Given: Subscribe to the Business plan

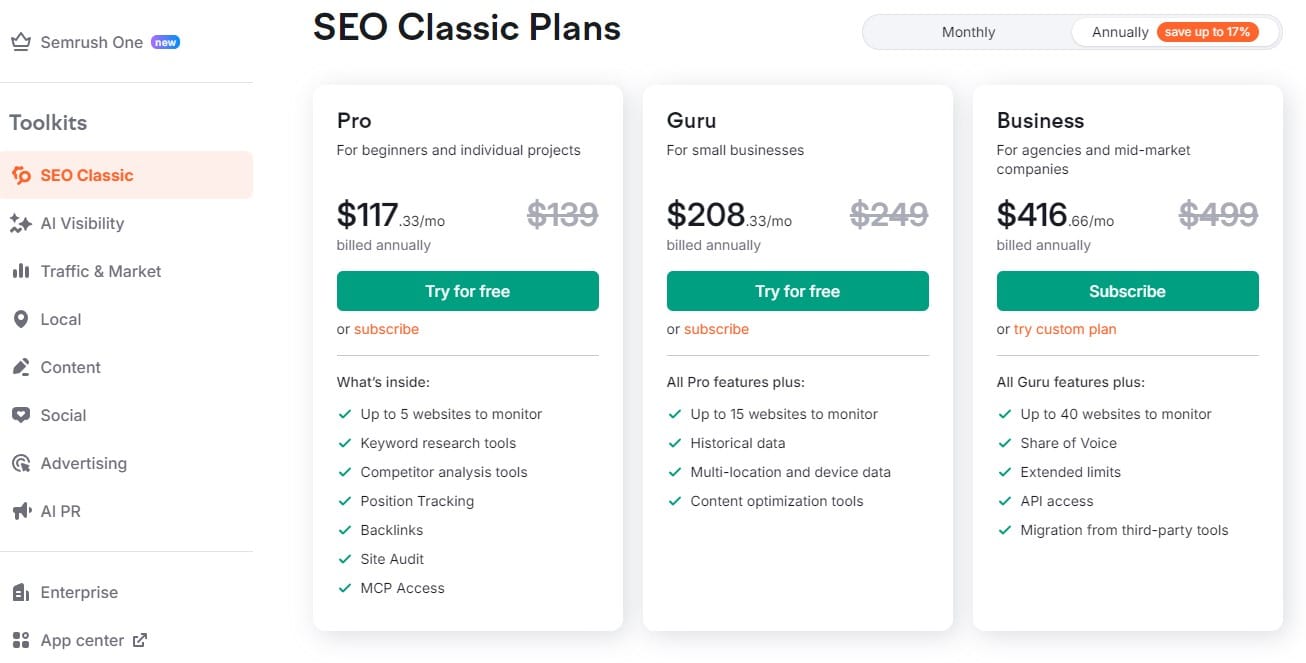Looking at the screenshot, I should [1127, 291].
